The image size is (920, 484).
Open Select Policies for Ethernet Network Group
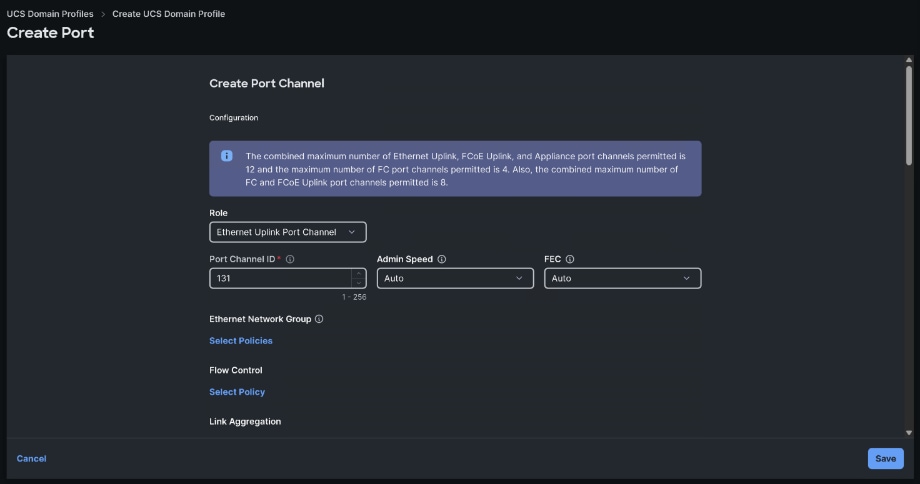click(241, 341)
